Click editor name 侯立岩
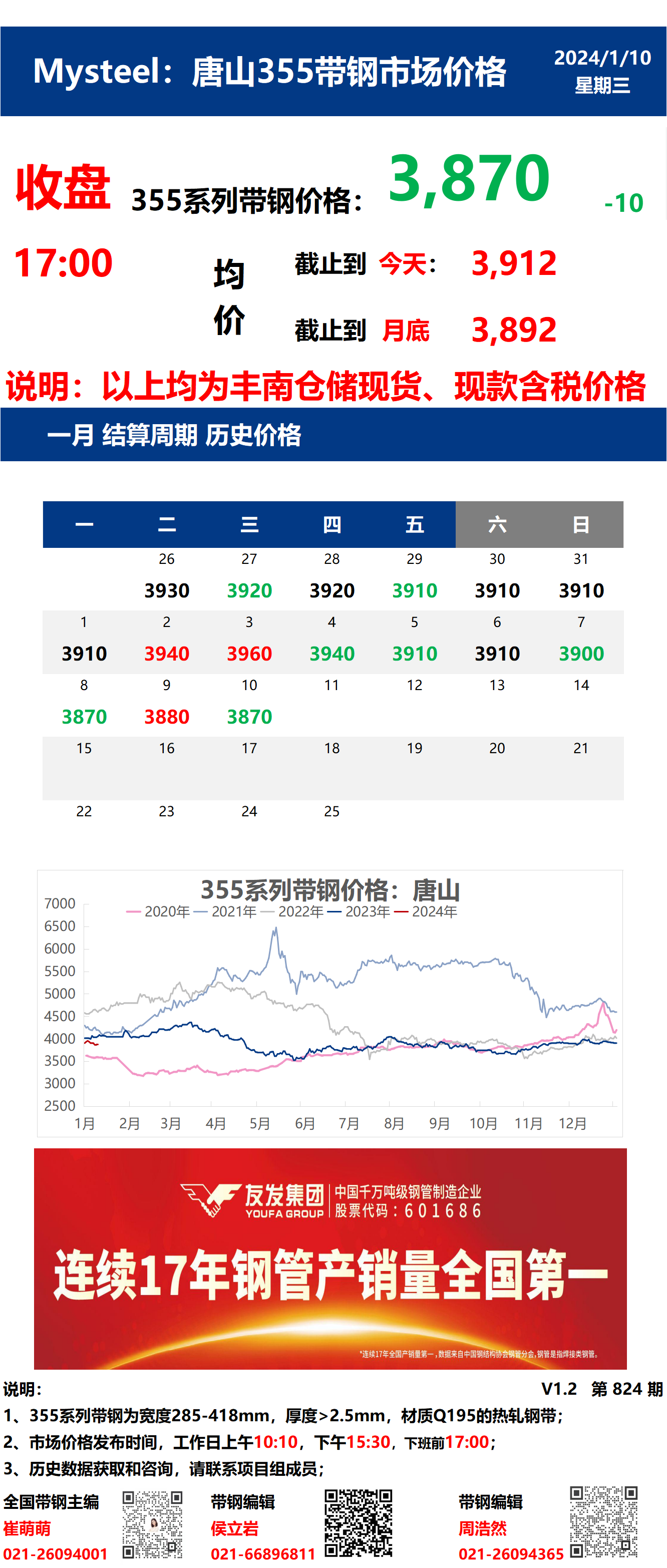Viewport: 667px width, 1568px height. pyautogui.click(x=234, y=1528)
